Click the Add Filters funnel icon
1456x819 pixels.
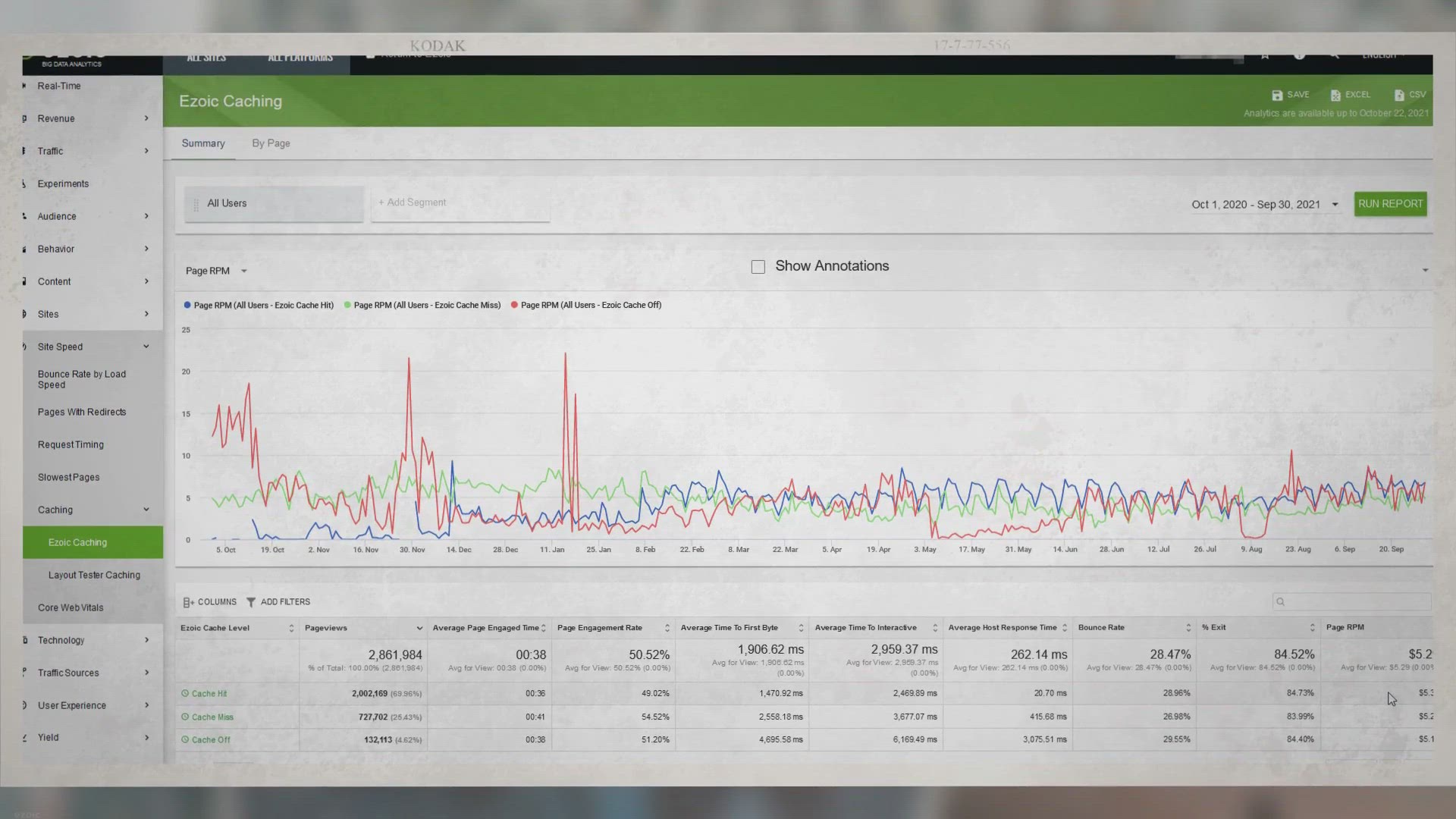251,602
